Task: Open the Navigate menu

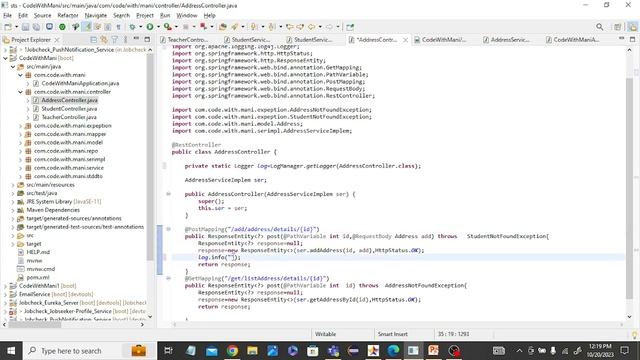Action: click(96, 16)
